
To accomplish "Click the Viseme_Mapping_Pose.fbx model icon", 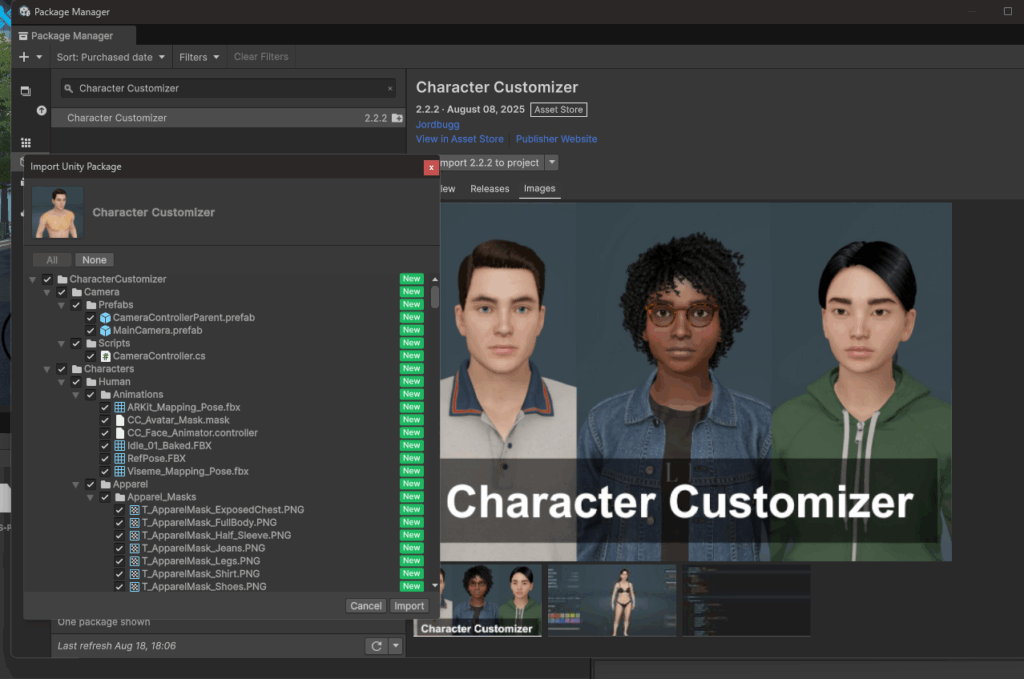I will [120, 471].
